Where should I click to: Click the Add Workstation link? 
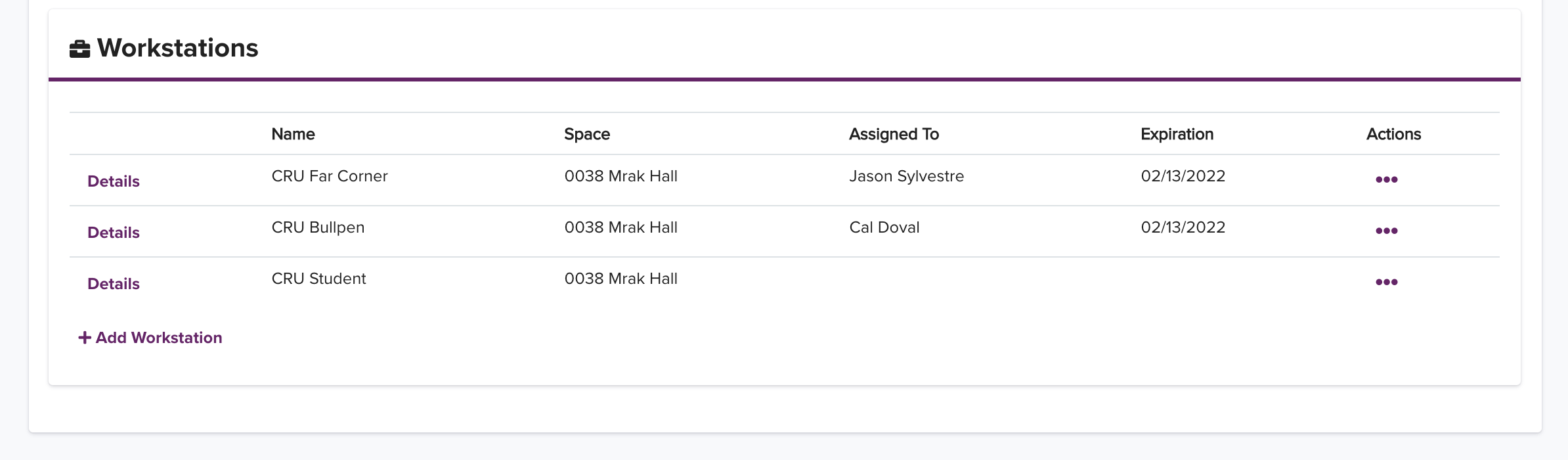pyautogui.click(x=150, y=338)
